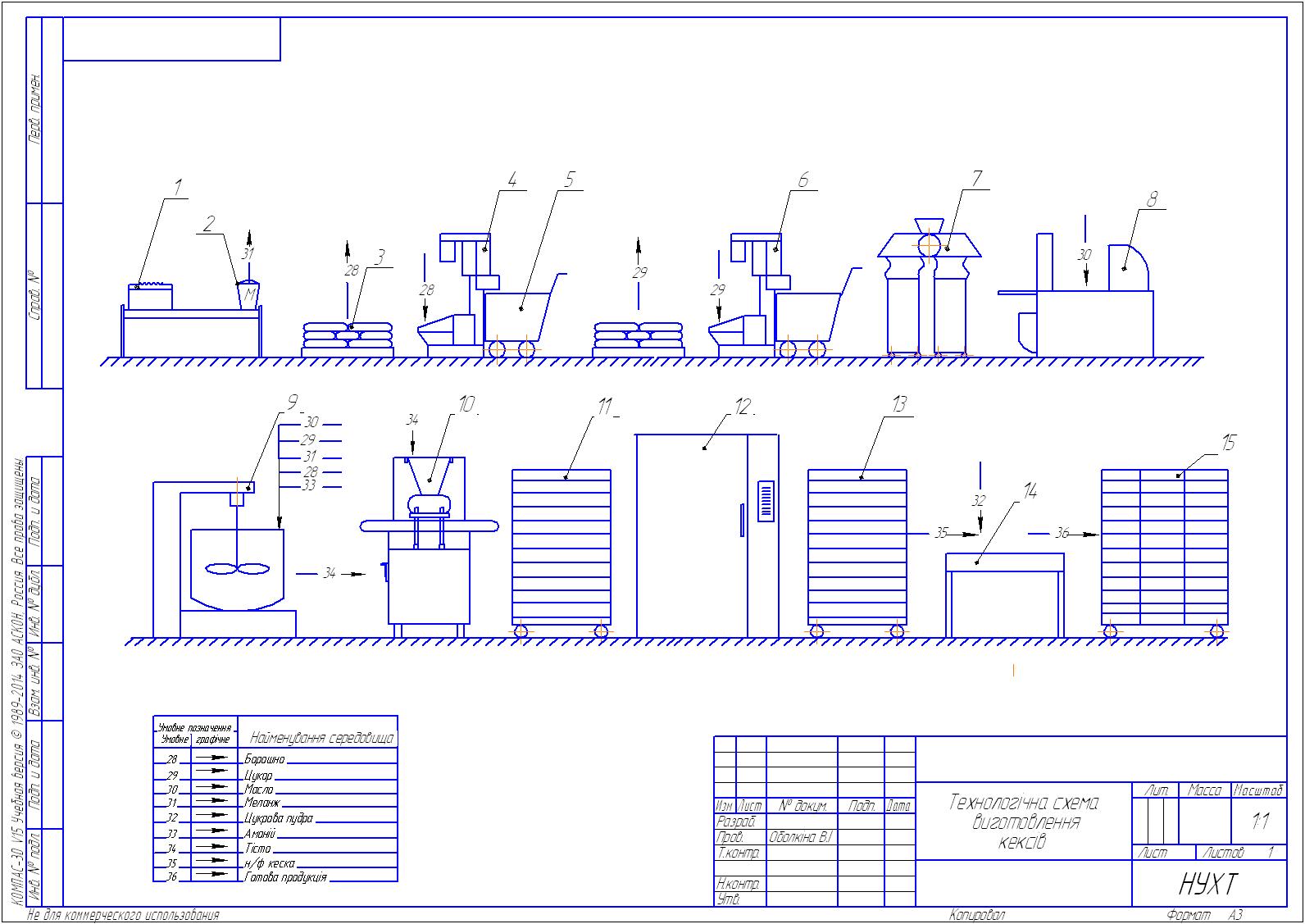Click legend entry 'н/ф кеска'
This screenshot has width=1305, height=924.
(x=269, y=863)
